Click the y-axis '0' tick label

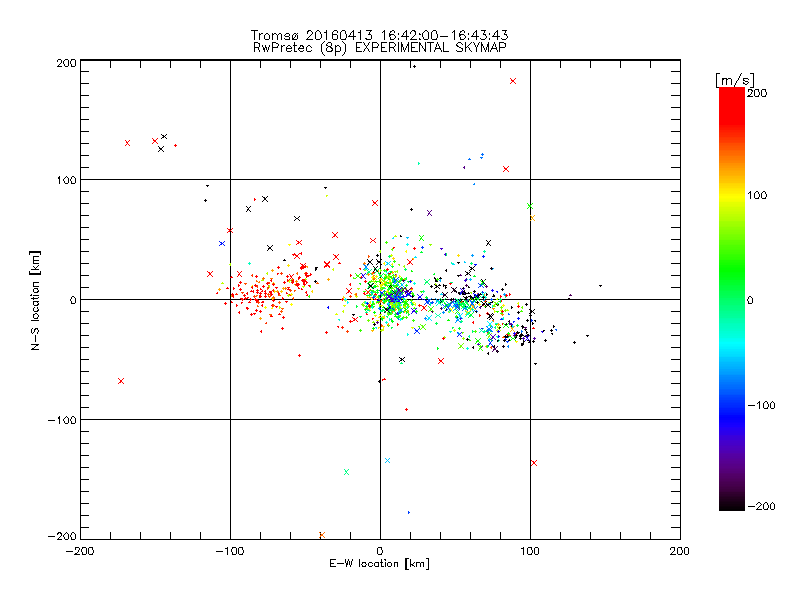point(73,300)
